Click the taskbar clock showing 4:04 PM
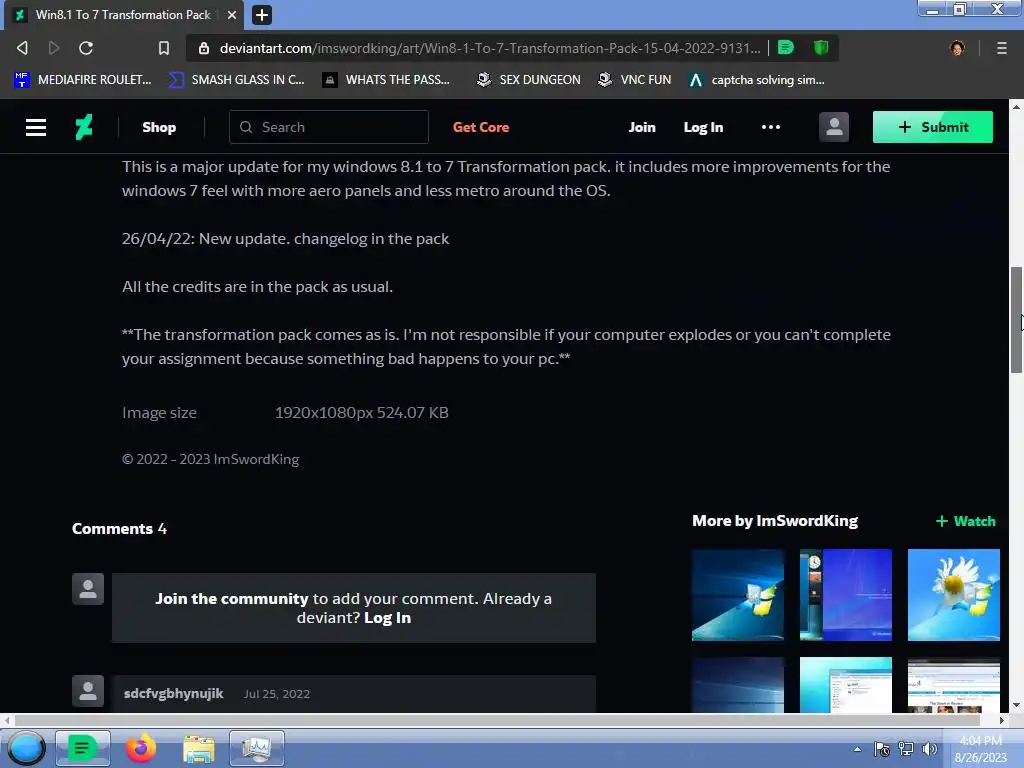The image size is (1024, 768). 980,749
